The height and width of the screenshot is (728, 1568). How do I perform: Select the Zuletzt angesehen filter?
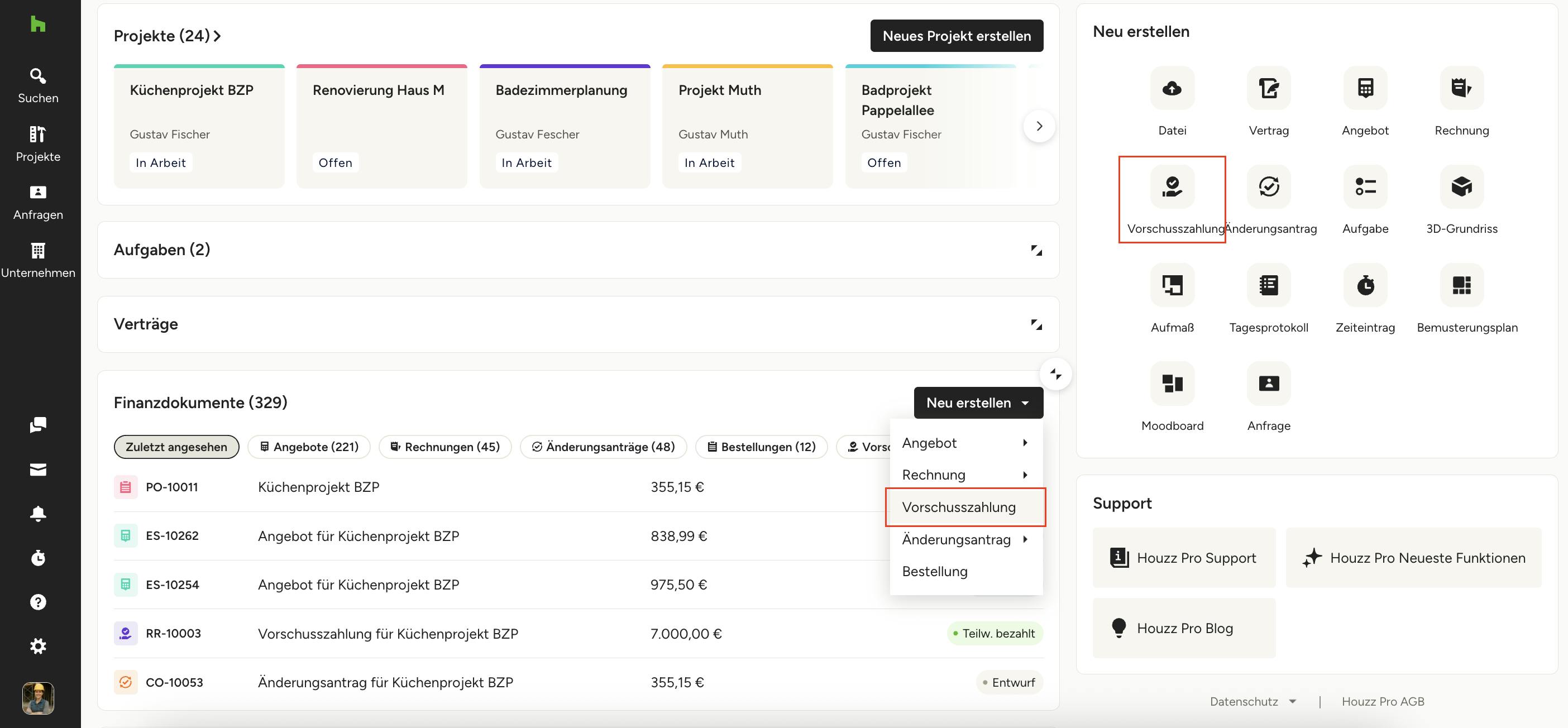point(176,447)
